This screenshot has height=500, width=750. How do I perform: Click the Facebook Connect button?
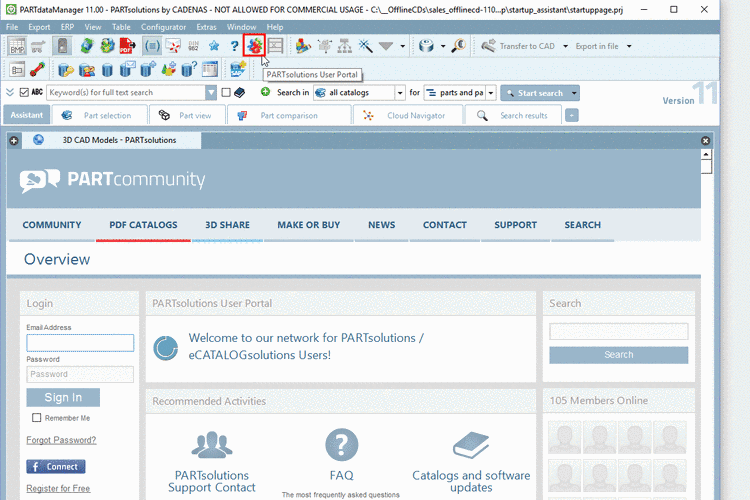coord(56,467)
